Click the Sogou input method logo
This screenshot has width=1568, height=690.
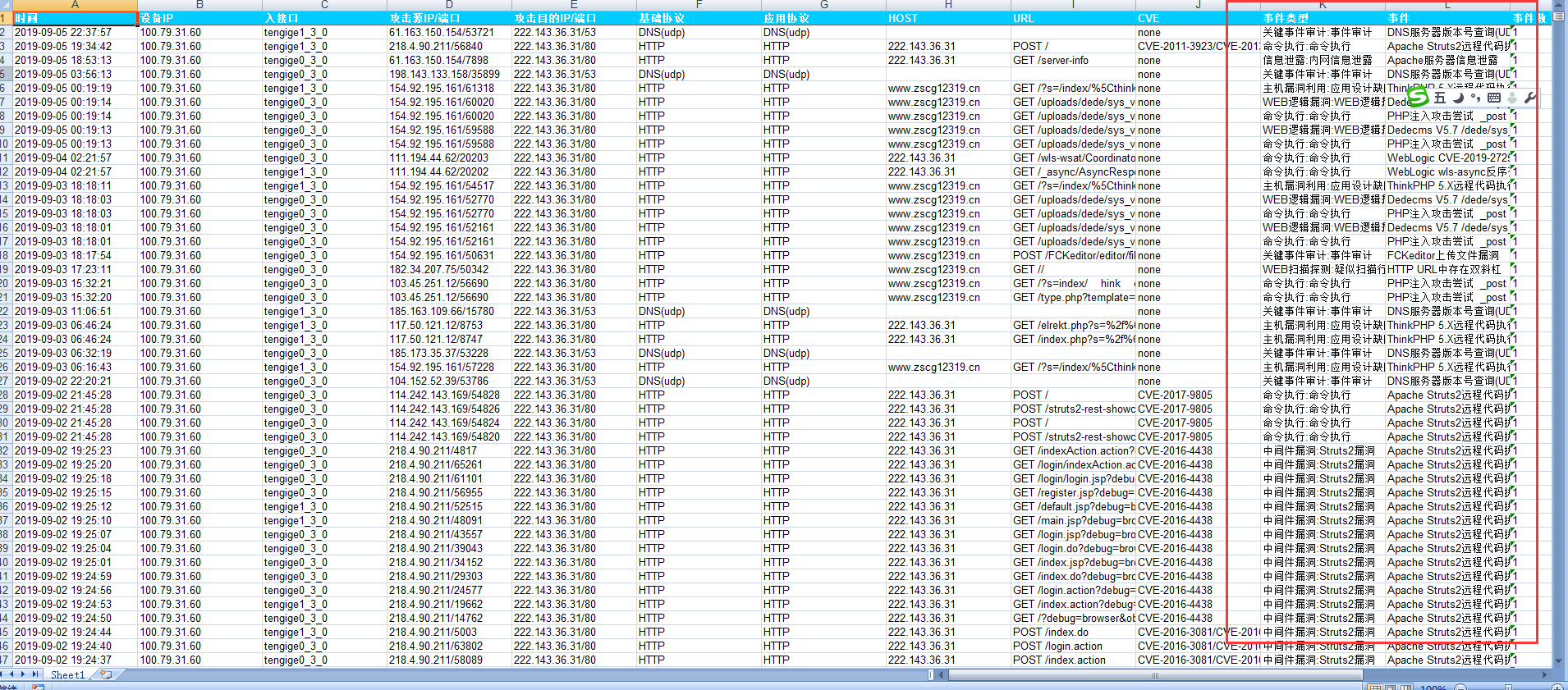pyautogui.click(x=1419, y=98)
